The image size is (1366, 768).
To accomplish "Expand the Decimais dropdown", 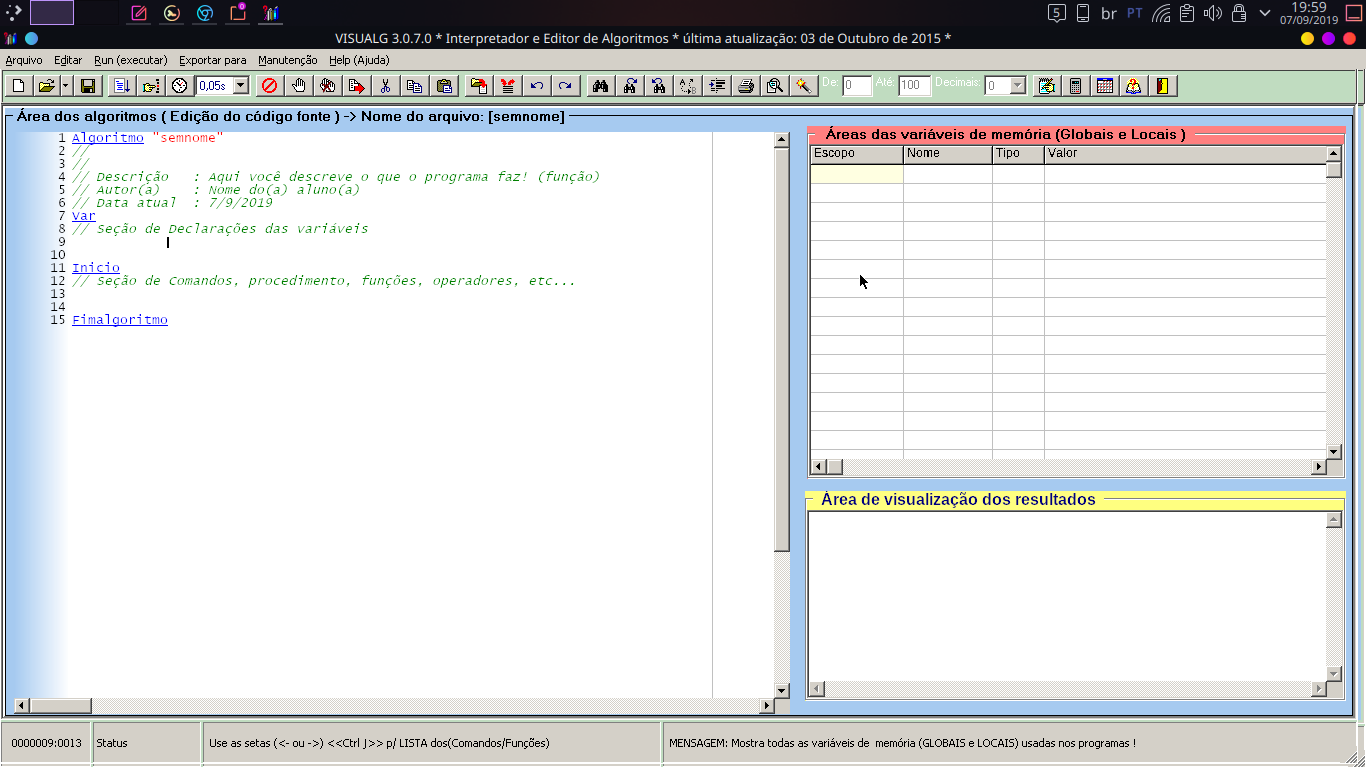I will pyautogui.click(x=1019, y=86).
